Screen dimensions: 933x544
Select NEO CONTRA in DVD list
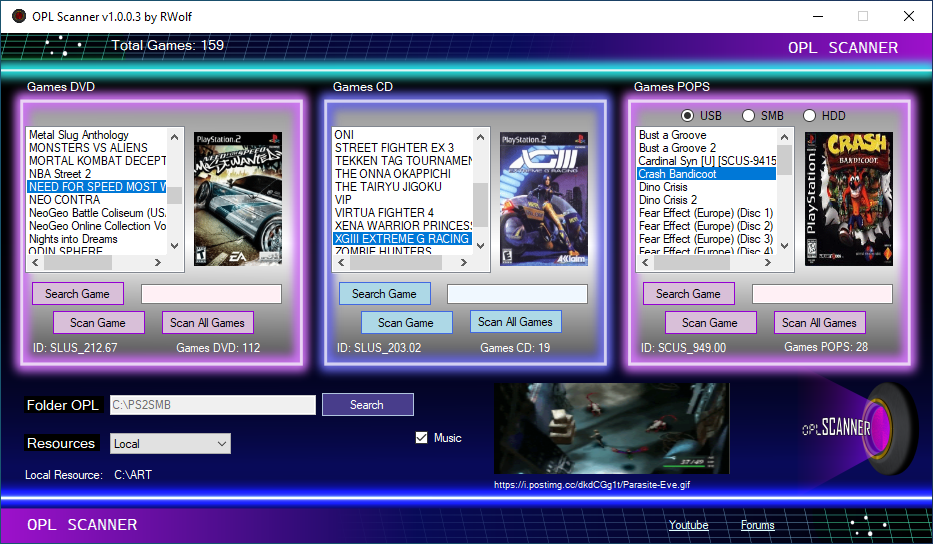97,200
